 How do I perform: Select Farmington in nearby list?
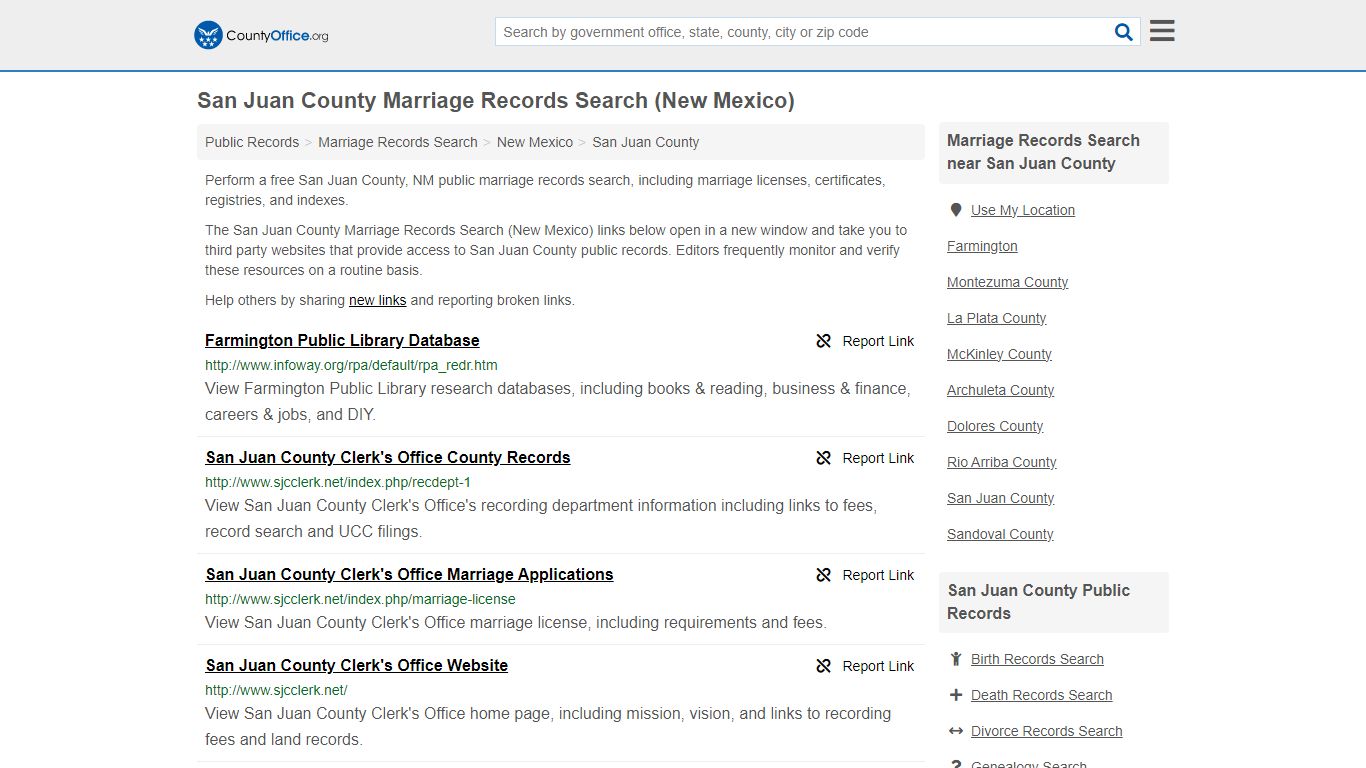point(982,246)
